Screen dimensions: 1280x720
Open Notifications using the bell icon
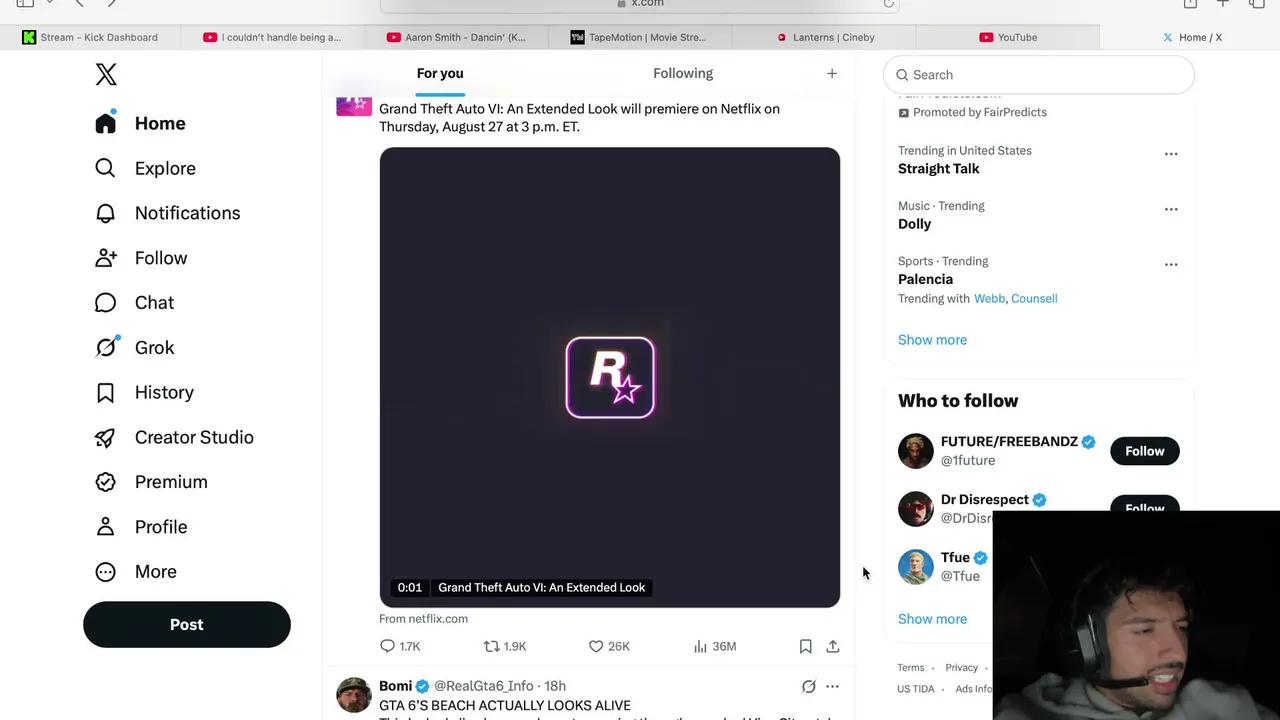tap(105, 213)
